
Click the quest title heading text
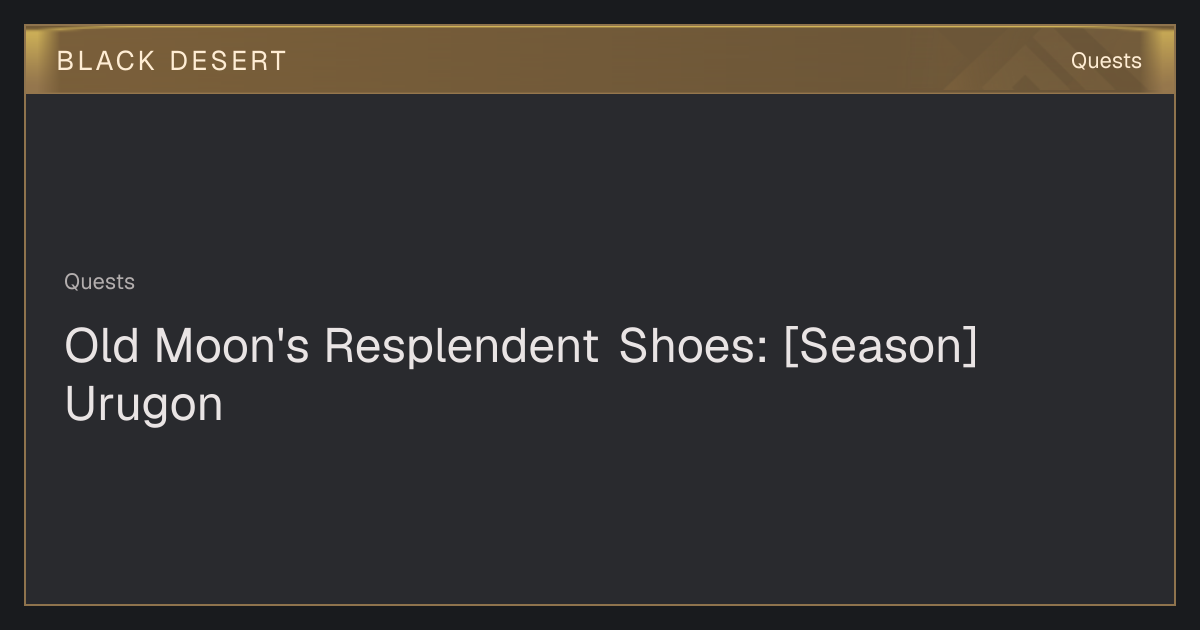tap(520, 375)
